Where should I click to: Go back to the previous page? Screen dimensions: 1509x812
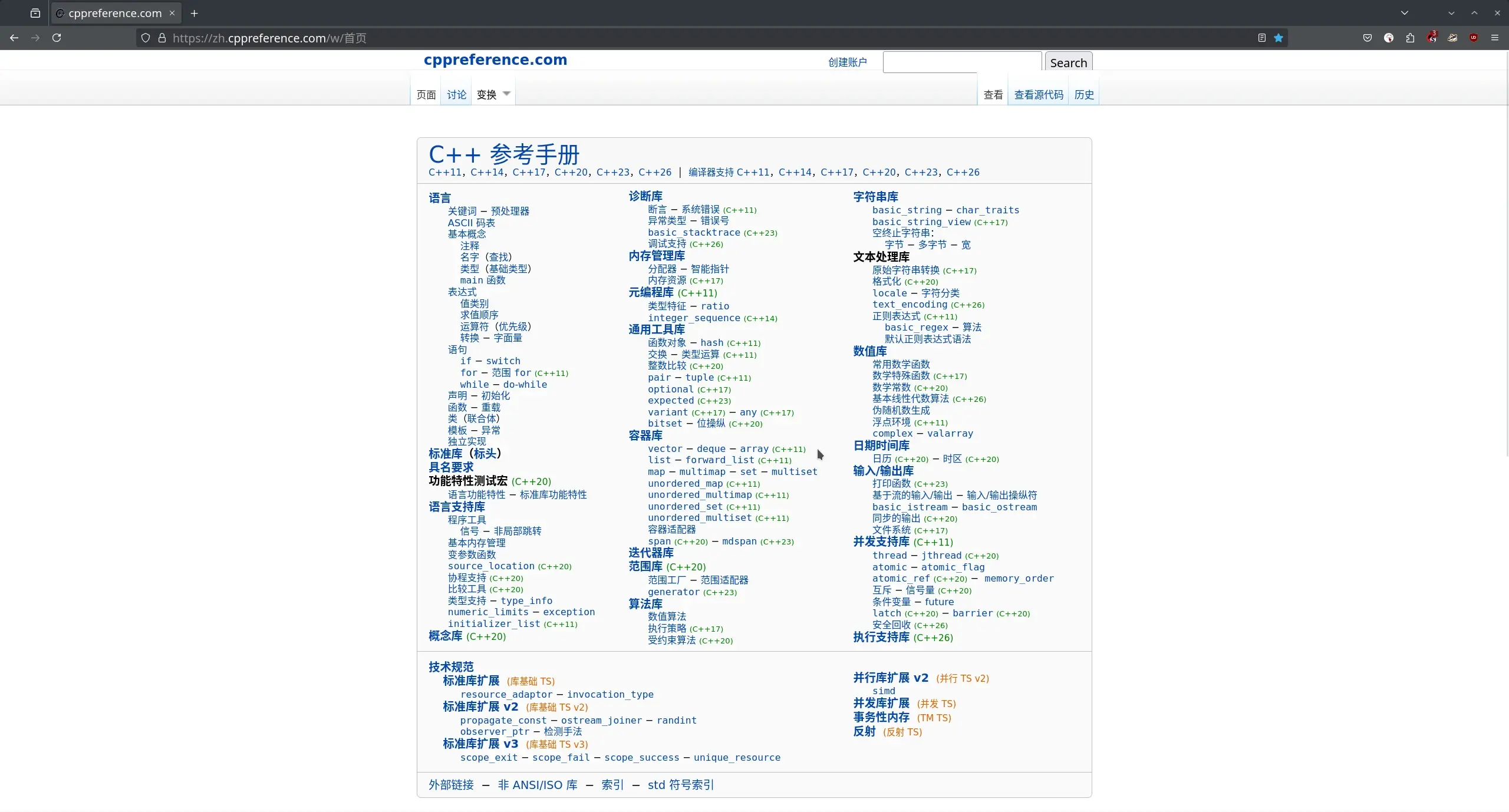click(x=14, y=38)
